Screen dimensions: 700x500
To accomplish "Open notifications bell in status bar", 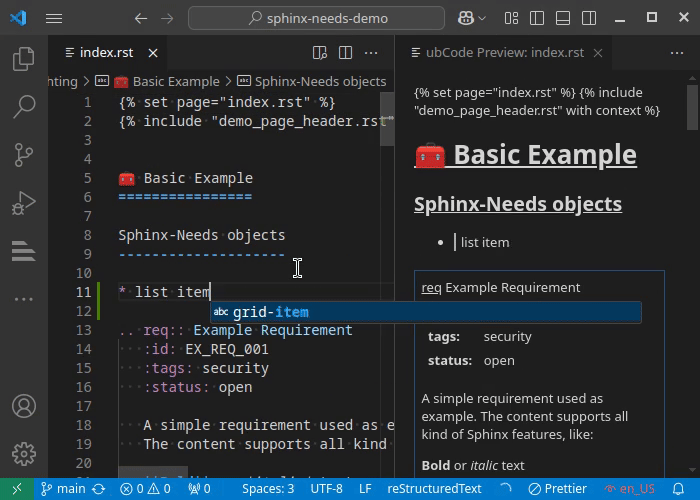I will pos(678,489).
